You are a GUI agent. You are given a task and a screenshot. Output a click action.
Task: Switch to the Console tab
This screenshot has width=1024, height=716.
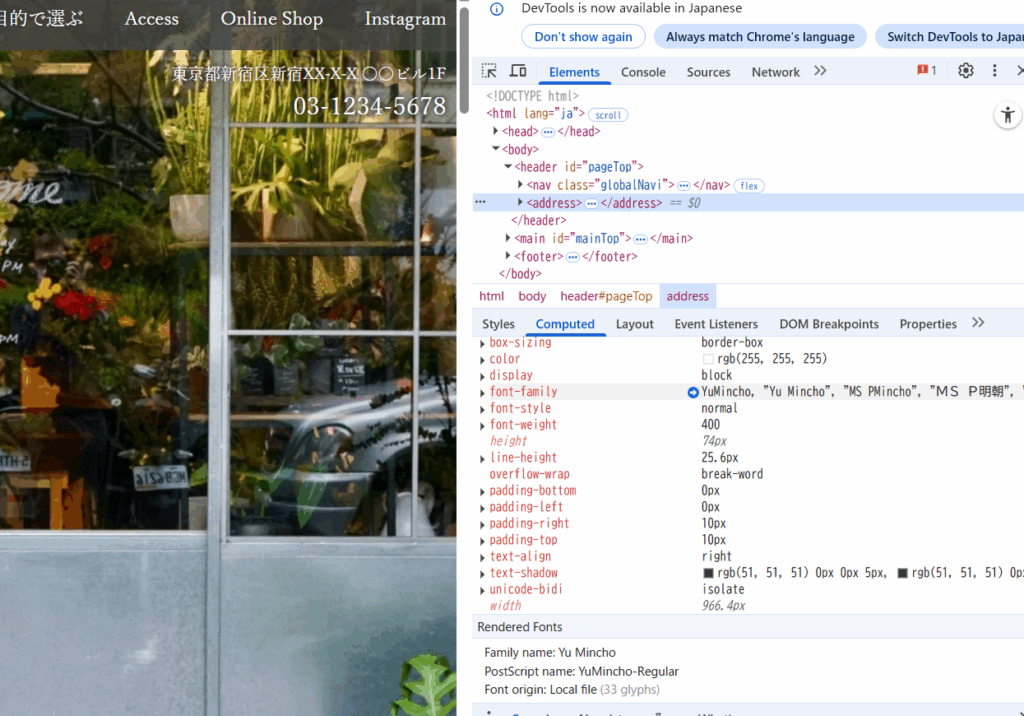(x=643, y=72)
